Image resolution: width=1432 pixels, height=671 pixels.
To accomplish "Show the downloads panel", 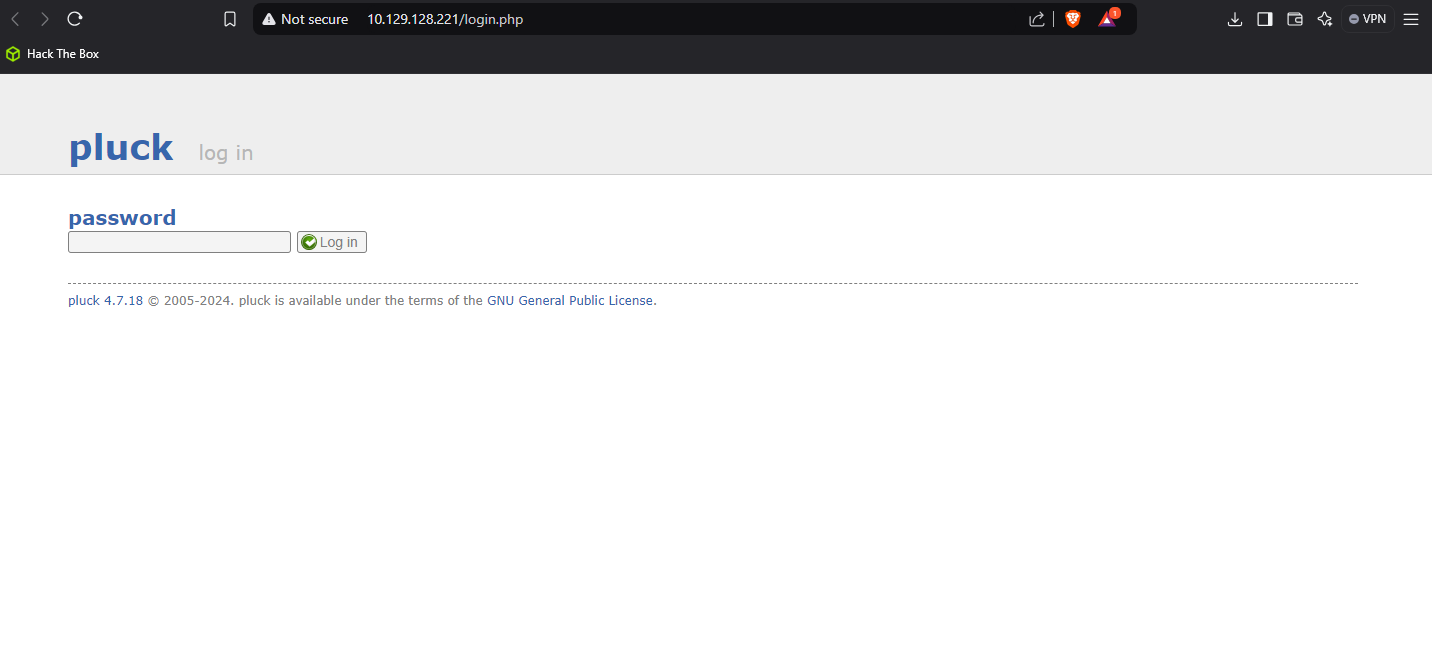I will pyautogui.click(x=1235, y=19).
